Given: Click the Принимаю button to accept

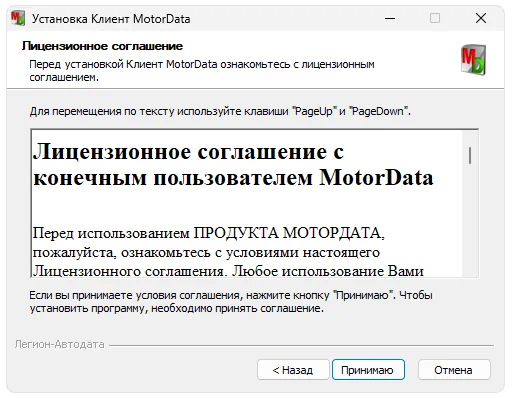Looking at the screenshot, I should (368, 370).
